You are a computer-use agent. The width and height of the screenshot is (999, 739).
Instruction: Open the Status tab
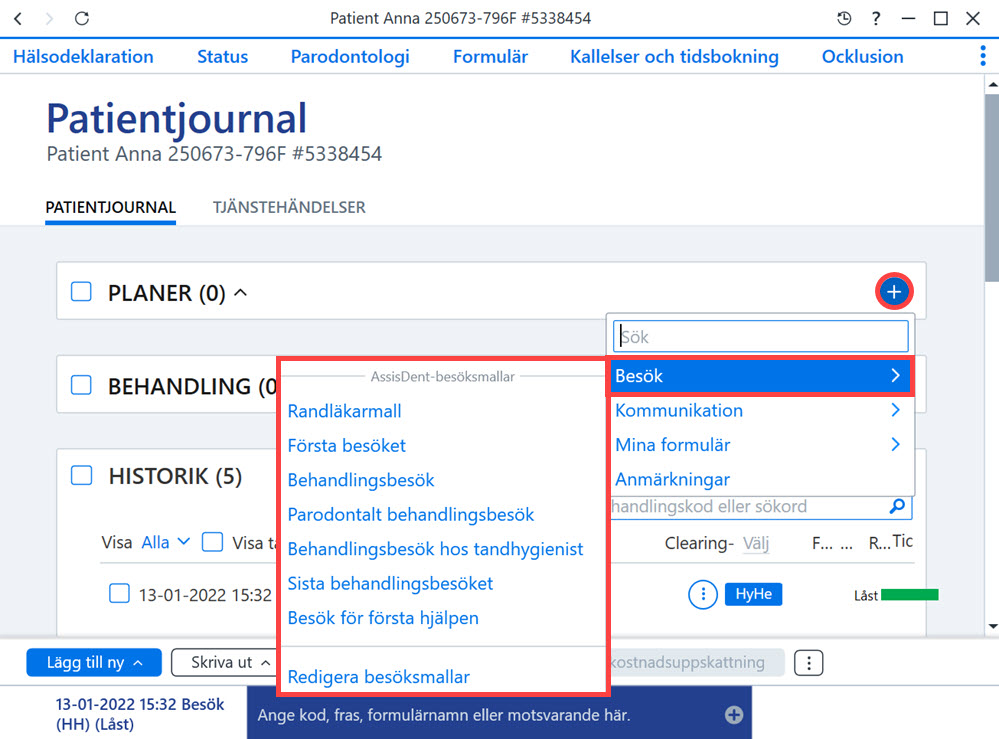pyautogui.click(x=222, y=57)
